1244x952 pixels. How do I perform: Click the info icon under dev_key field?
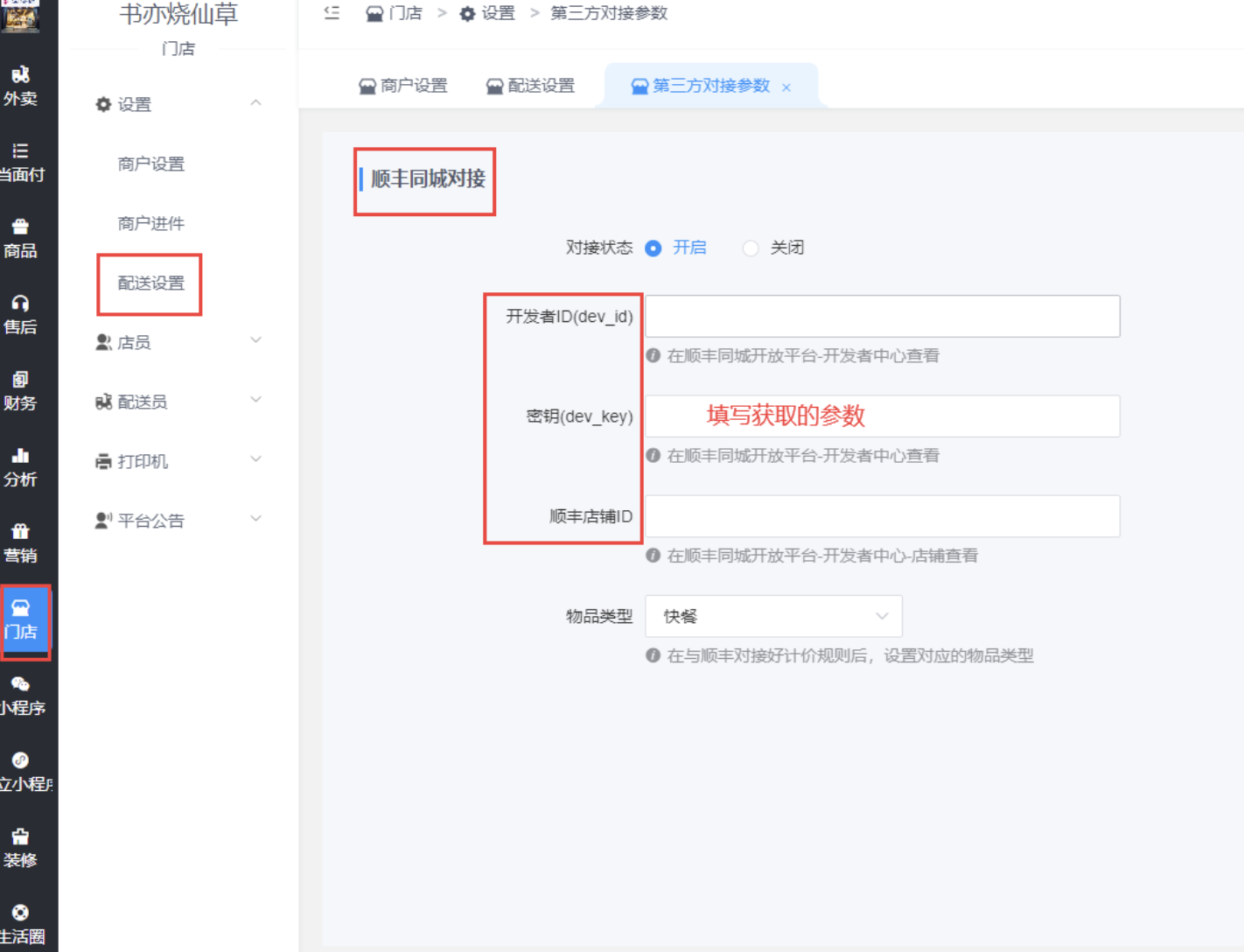pos(653,455)
